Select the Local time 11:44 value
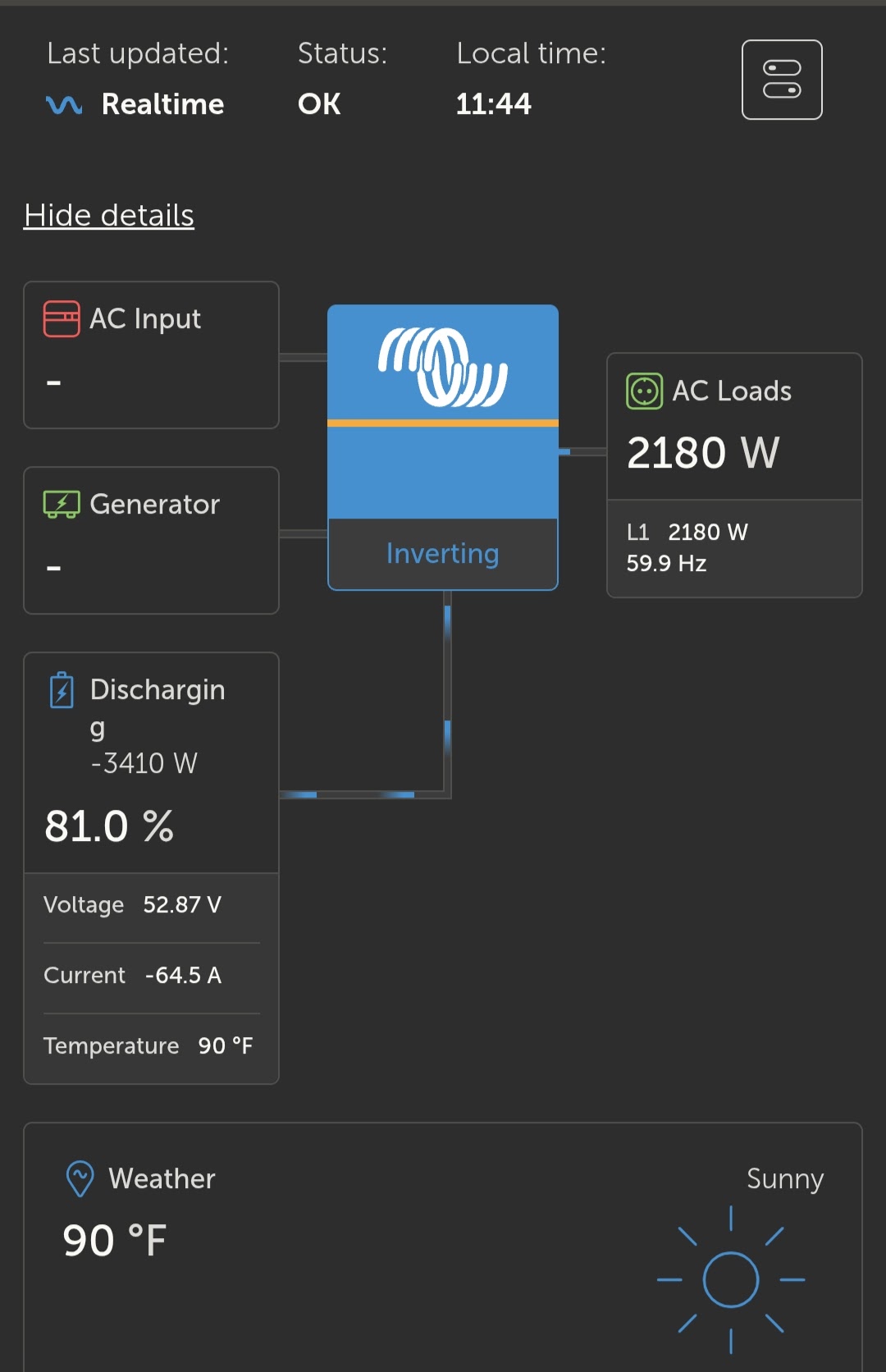886x1372 pixels. [494, 104]
